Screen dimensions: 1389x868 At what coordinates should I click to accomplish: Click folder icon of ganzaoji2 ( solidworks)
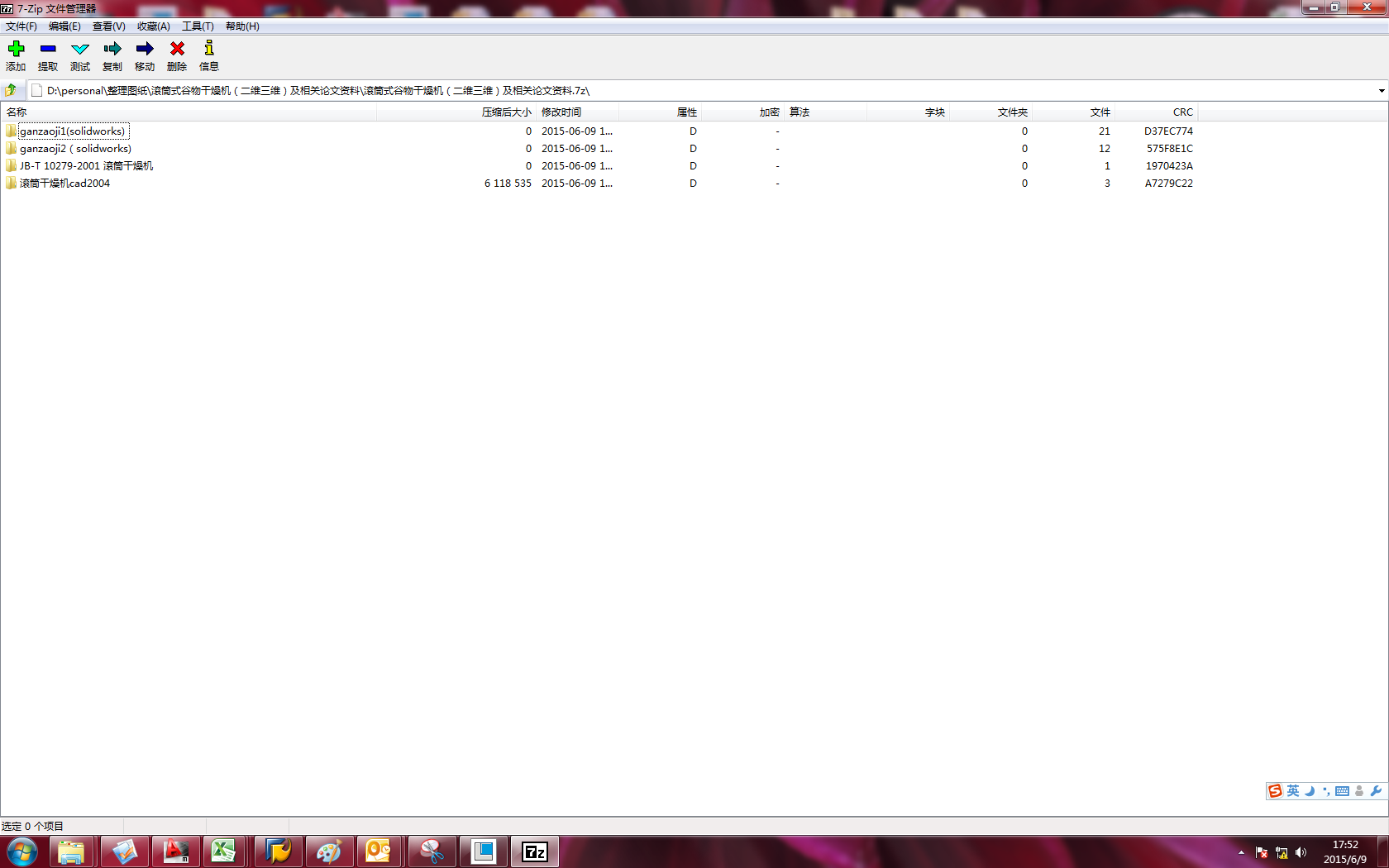pyautogui.click(x=11, y=148)
